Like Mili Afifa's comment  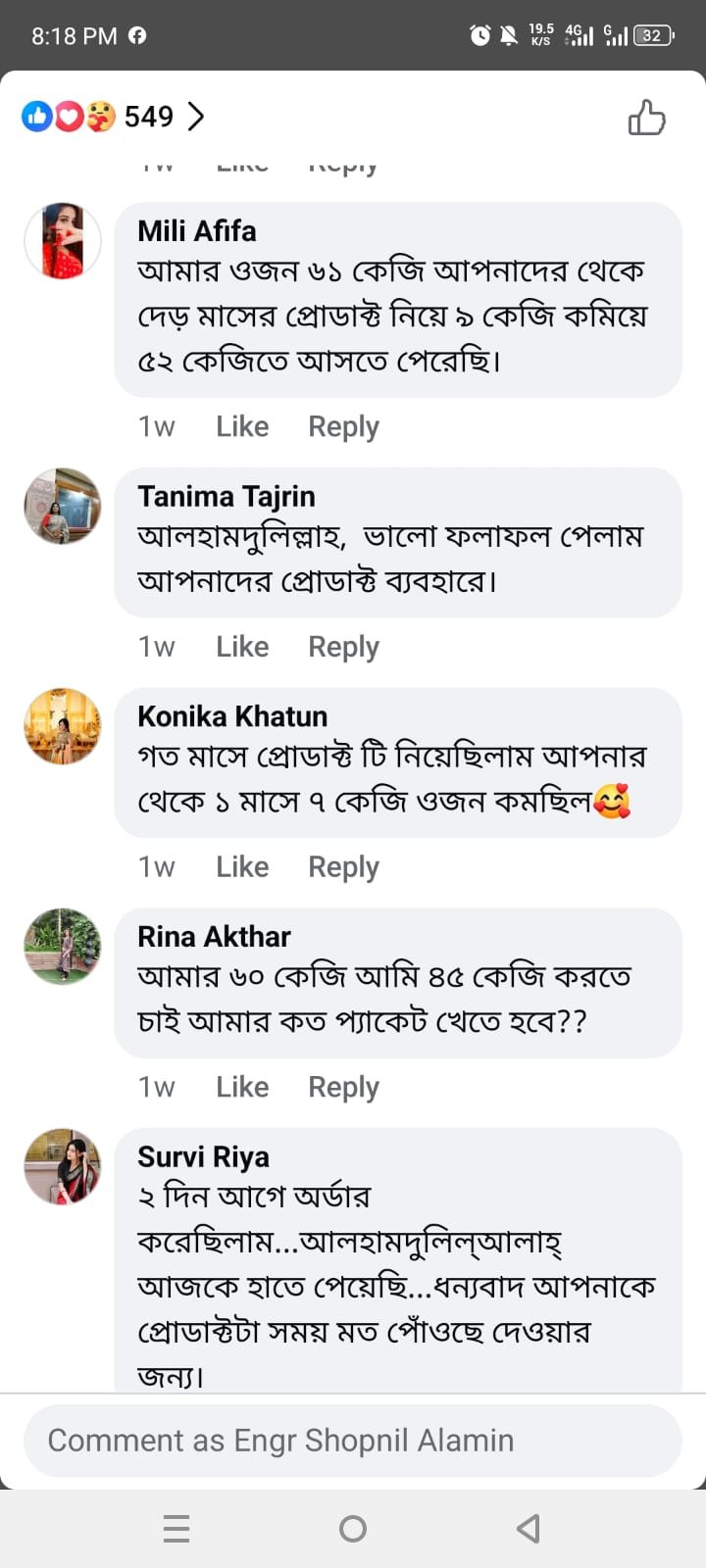[x=242, y=426]
